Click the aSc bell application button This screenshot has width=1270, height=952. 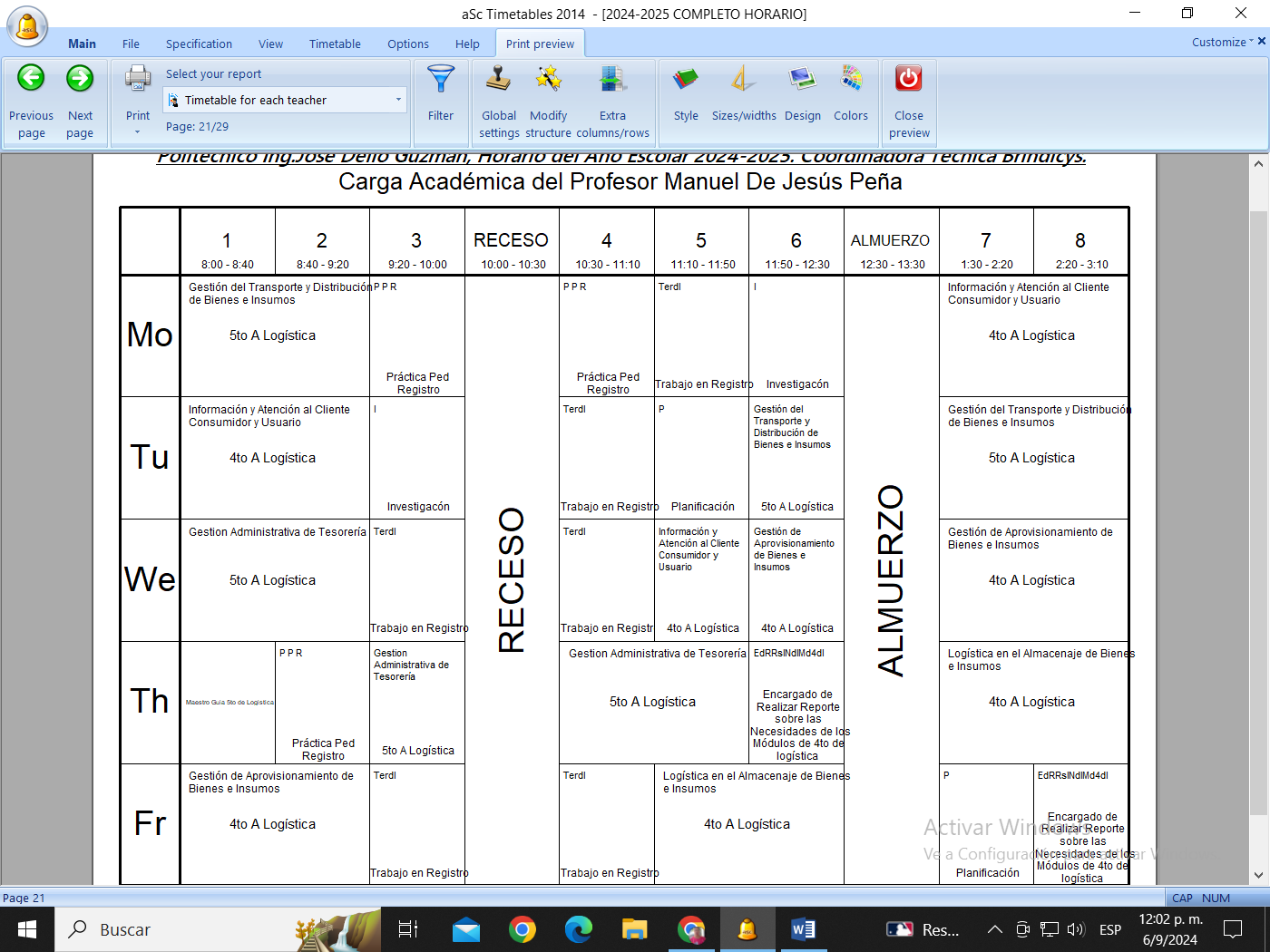tap(27, 25)
